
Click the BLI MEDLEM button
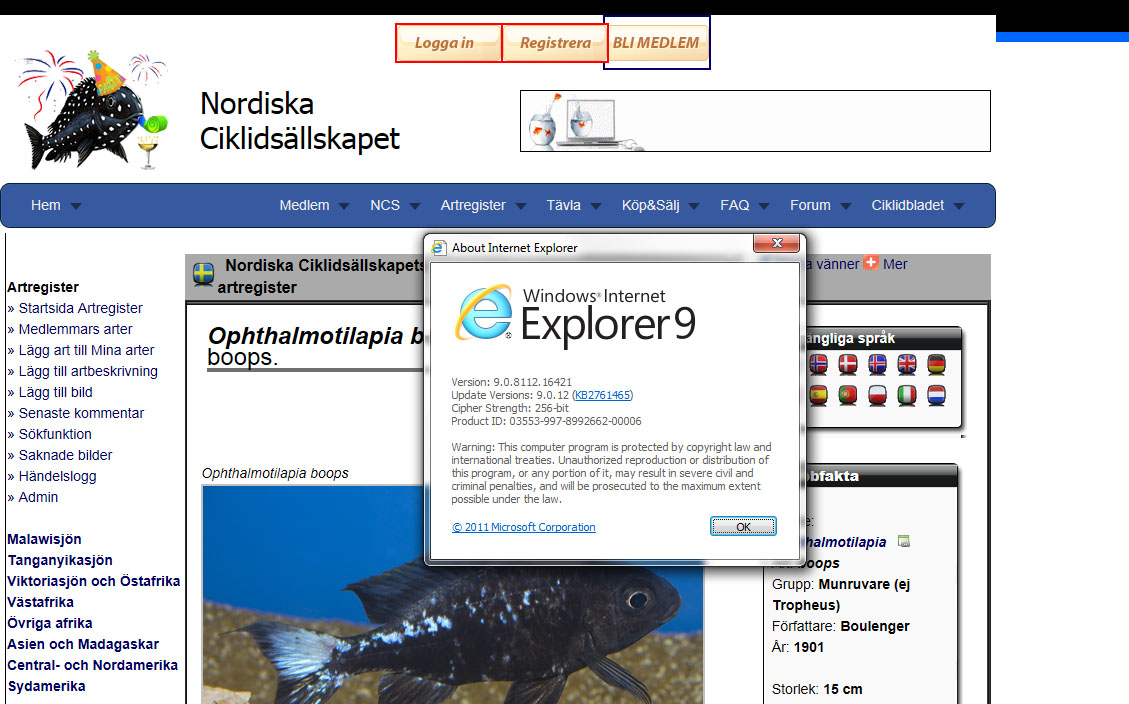(656, 43)
